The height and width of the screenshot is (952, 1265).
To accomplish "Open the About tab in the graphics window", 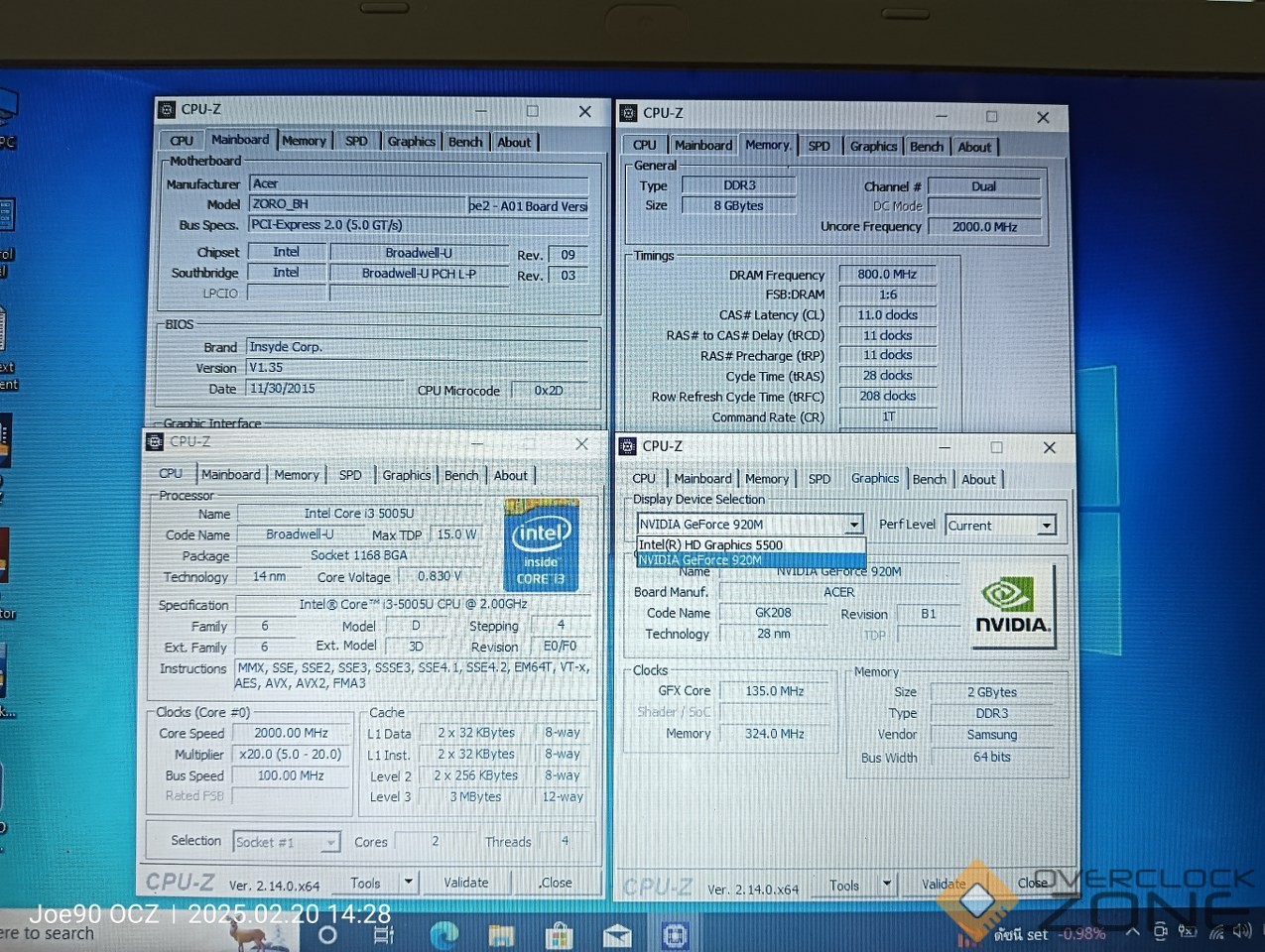I will point(978,480).
